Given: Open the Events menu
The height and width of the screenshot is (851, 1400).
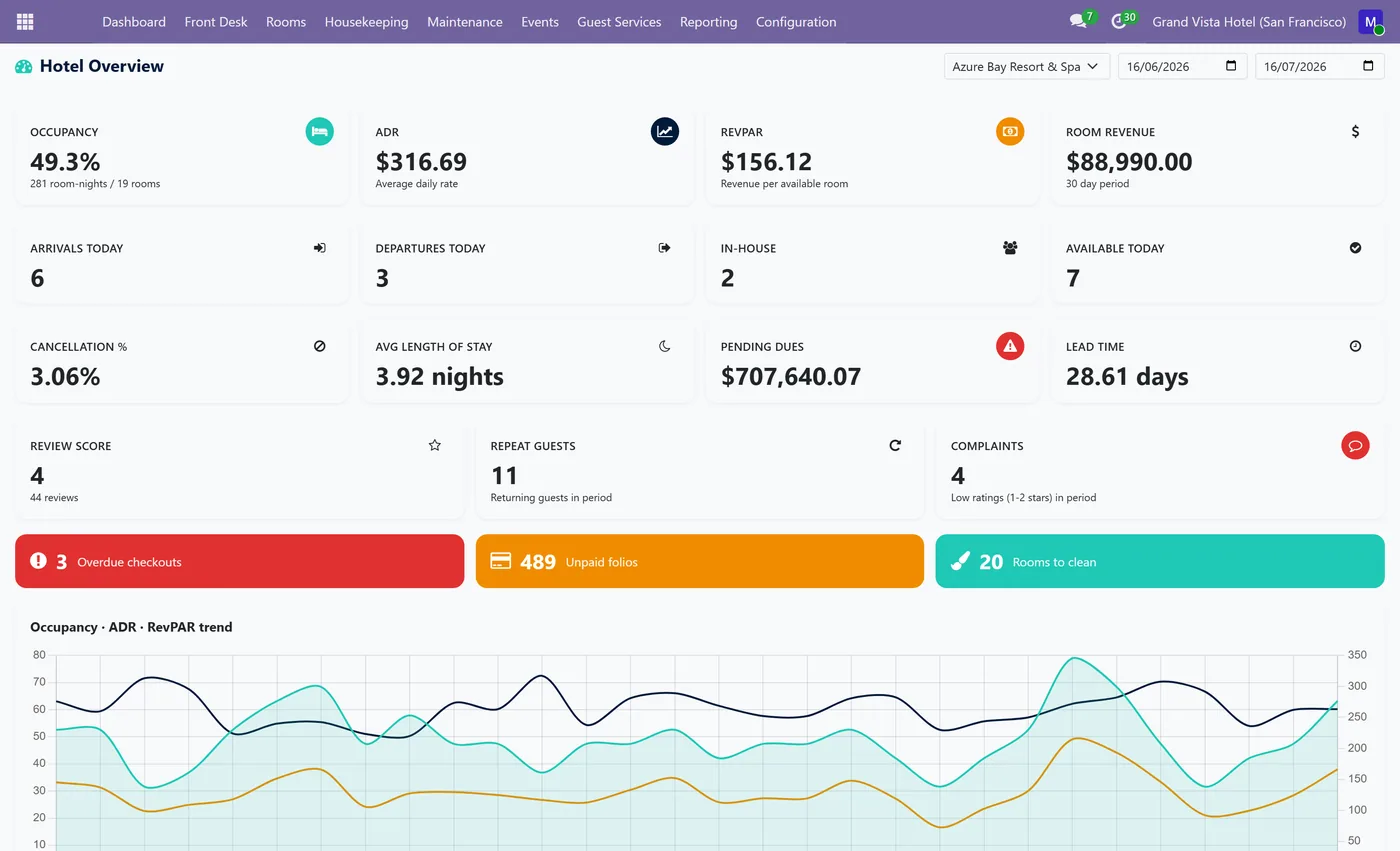Looking at the screenshot, I should [540, 21].
